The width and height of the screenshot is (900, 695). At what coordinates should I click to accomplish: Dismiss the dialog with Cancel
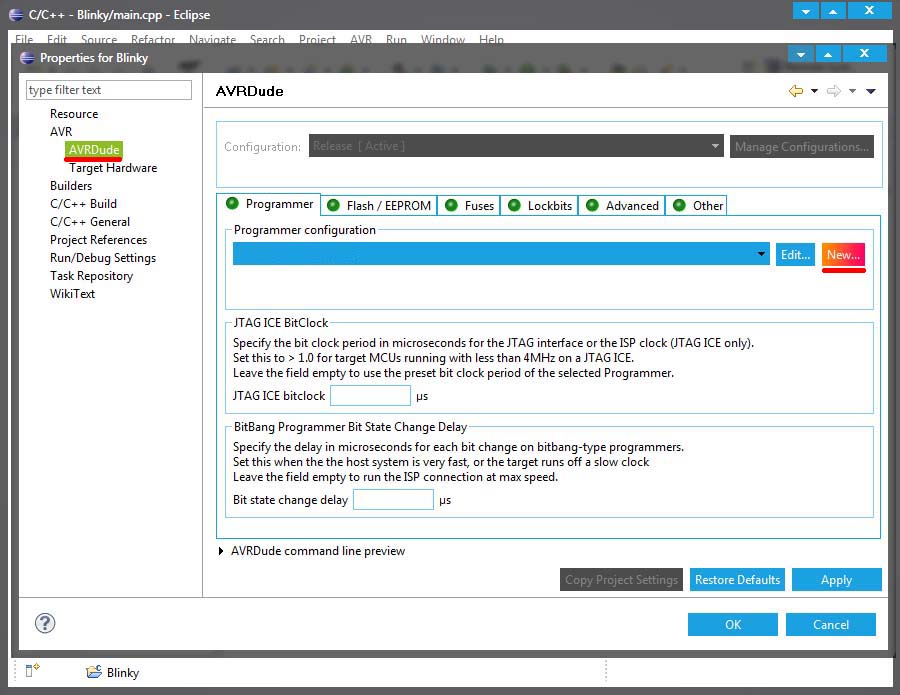(x=831, y=624)
